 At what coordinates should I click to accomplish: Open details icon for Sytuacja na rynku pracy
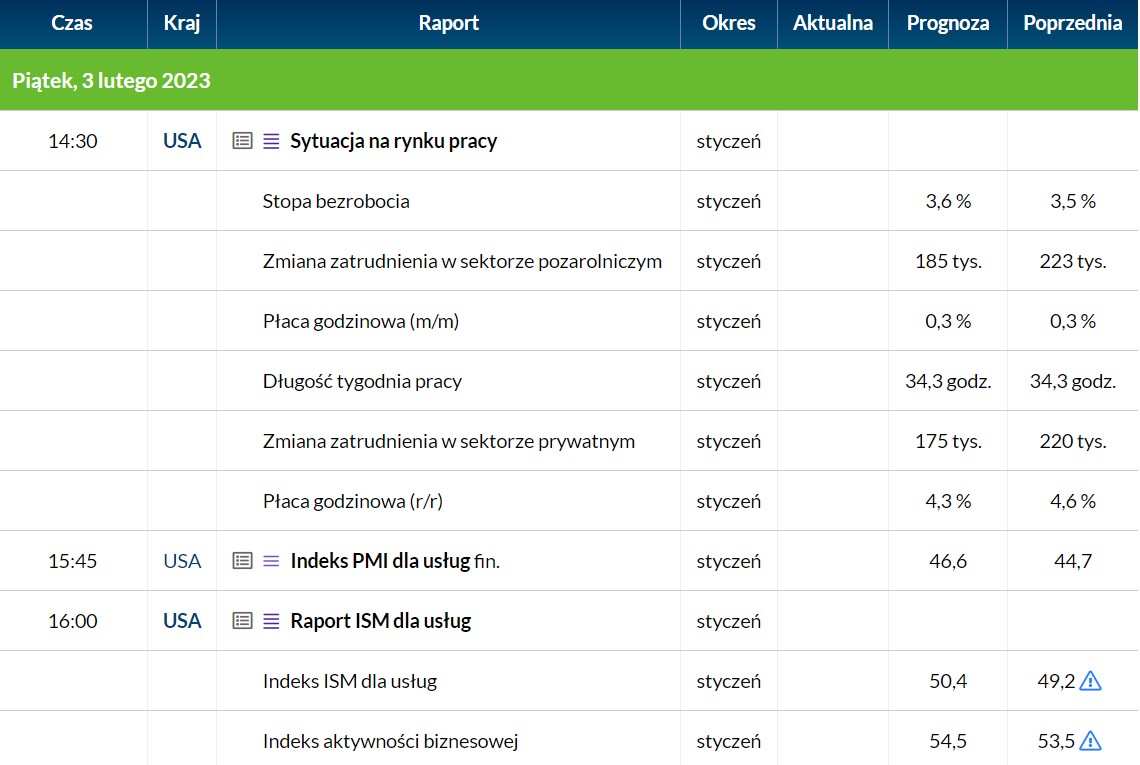click(242, 140)
